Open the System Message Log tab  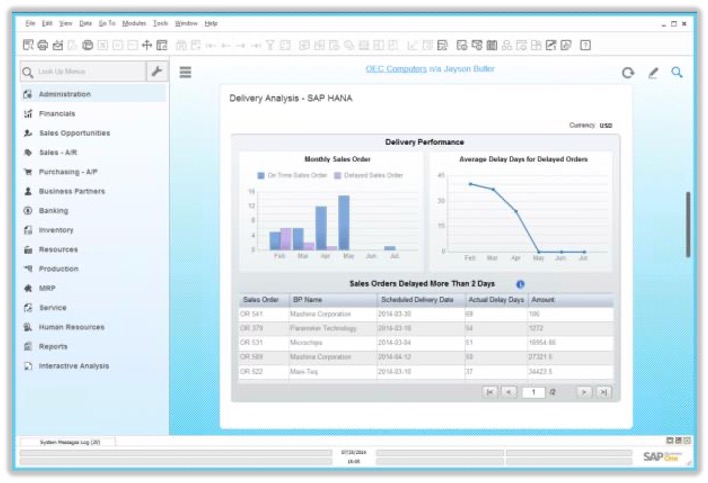(70, 442)
